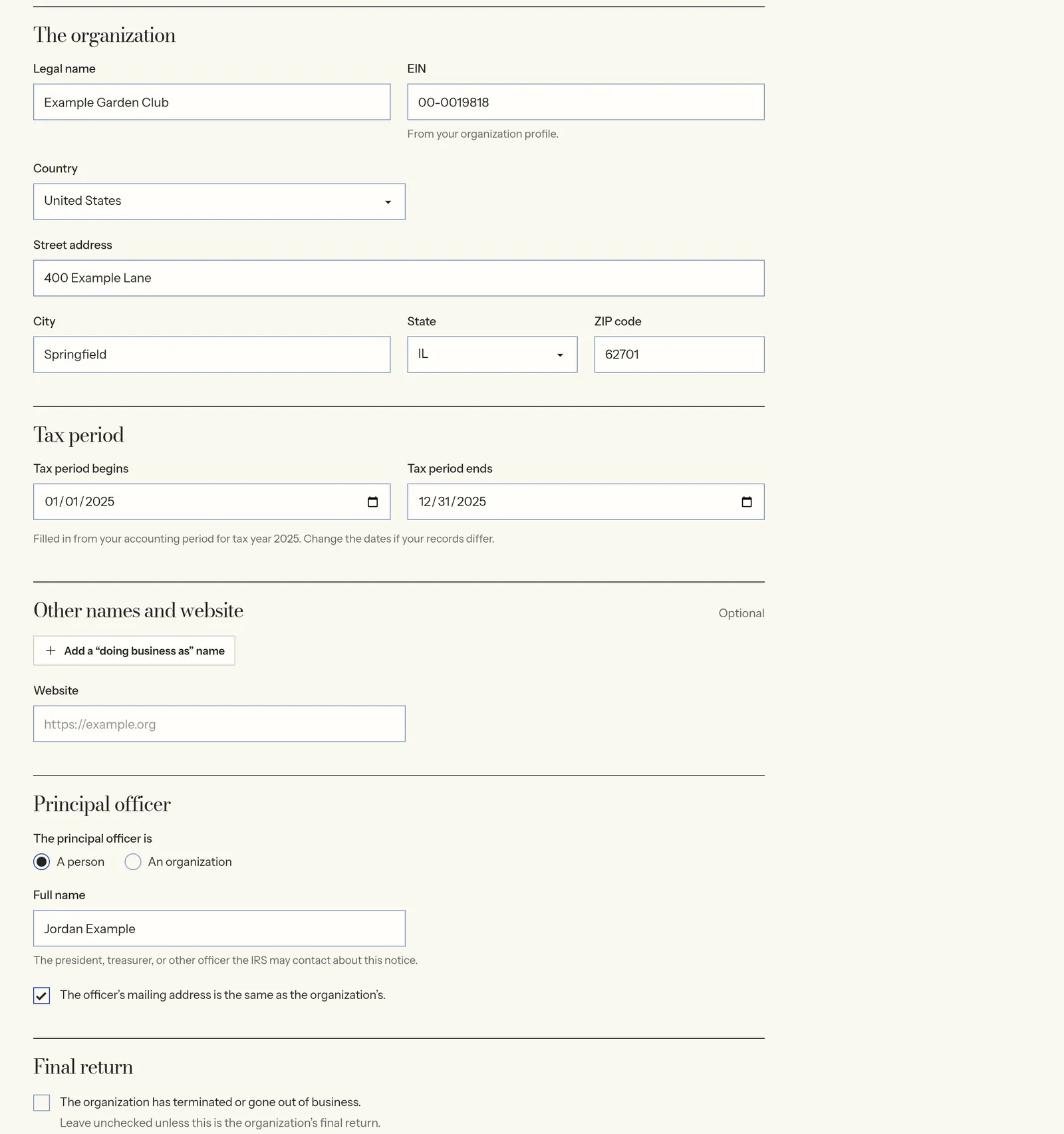The width and height of the screenshot is (1064, 1134).
Task: Click the plus icon beside doing business as
Action: coord(51,650)
